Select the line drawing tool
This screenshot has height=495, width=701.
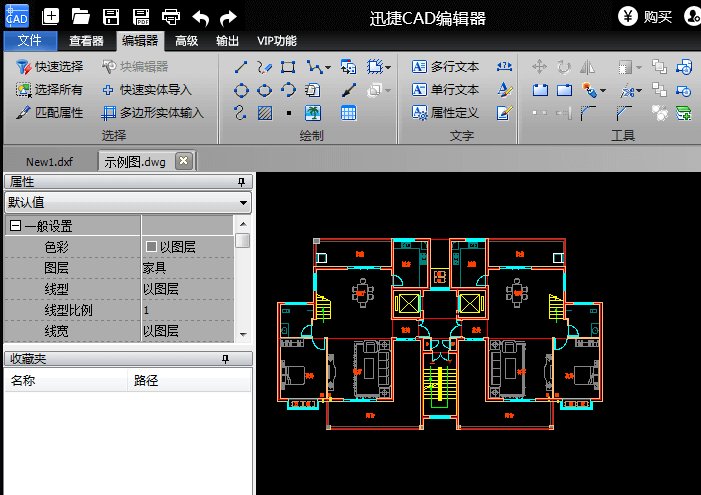(240, 67)
